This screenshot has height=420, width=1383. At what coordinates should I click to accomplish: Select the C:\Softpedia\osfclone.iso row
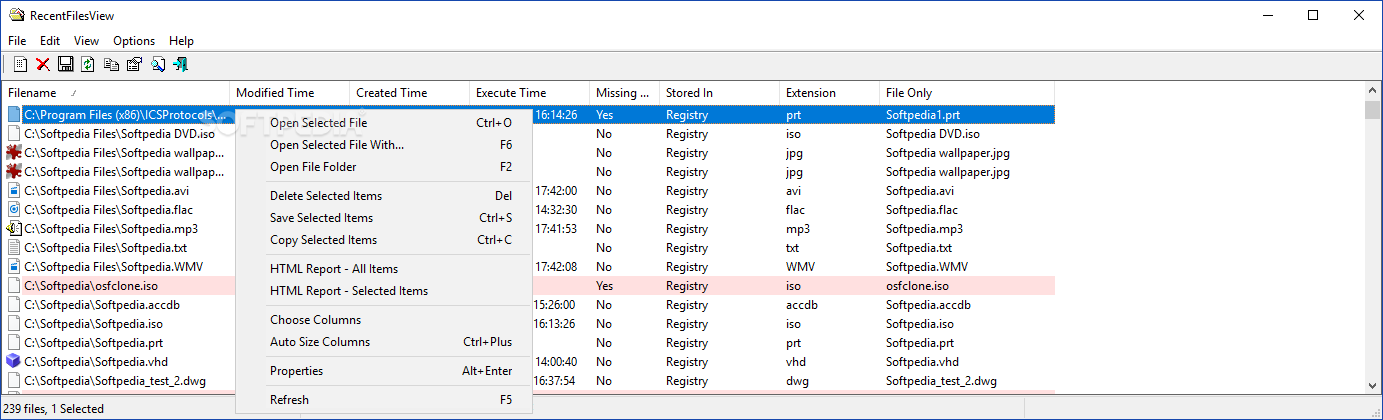tap(528, 286)
